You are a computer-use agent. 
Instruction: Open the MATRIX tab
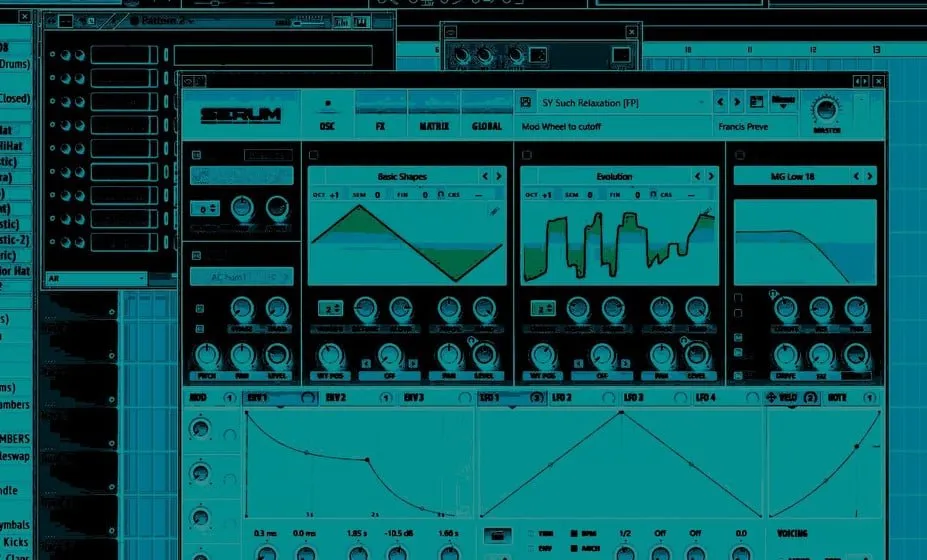(434, 114)
